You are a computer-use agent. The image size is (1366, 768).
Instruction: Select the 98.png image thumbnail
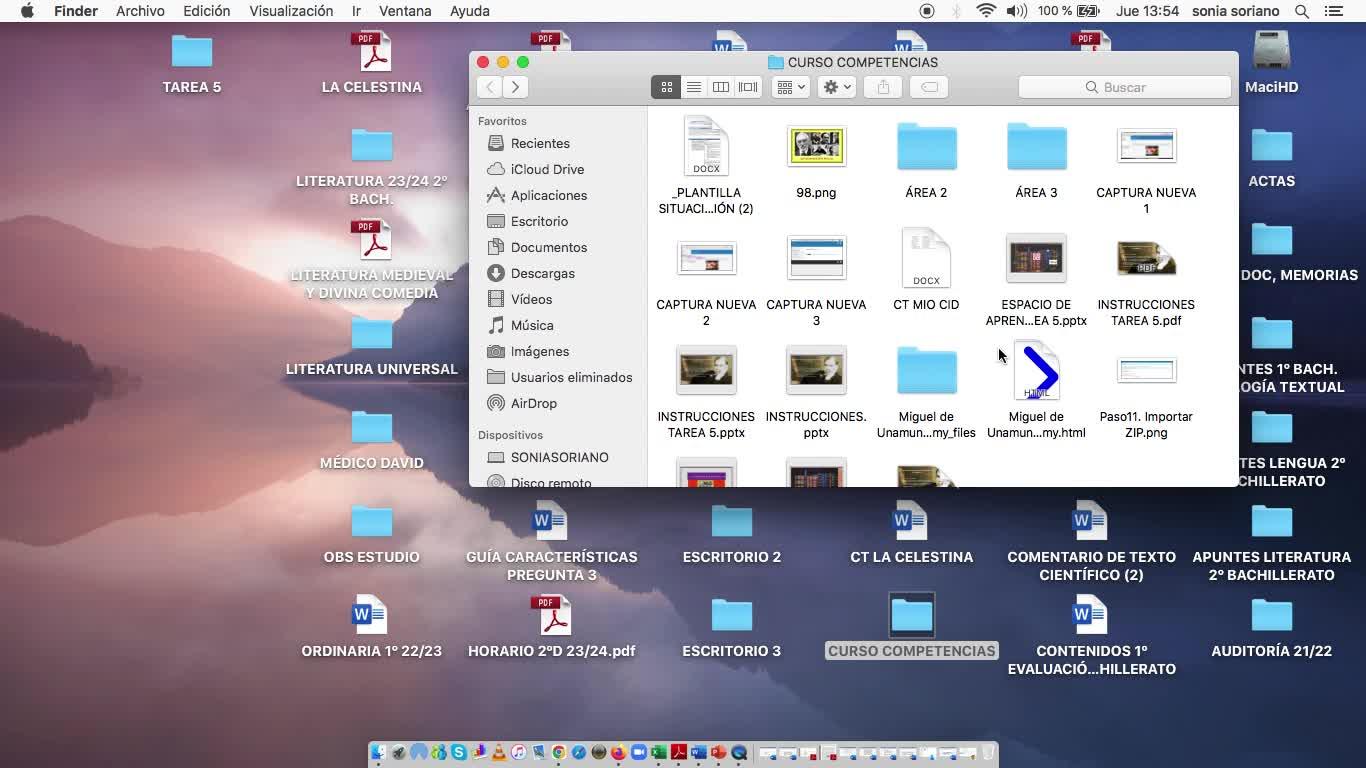(816, 148)
